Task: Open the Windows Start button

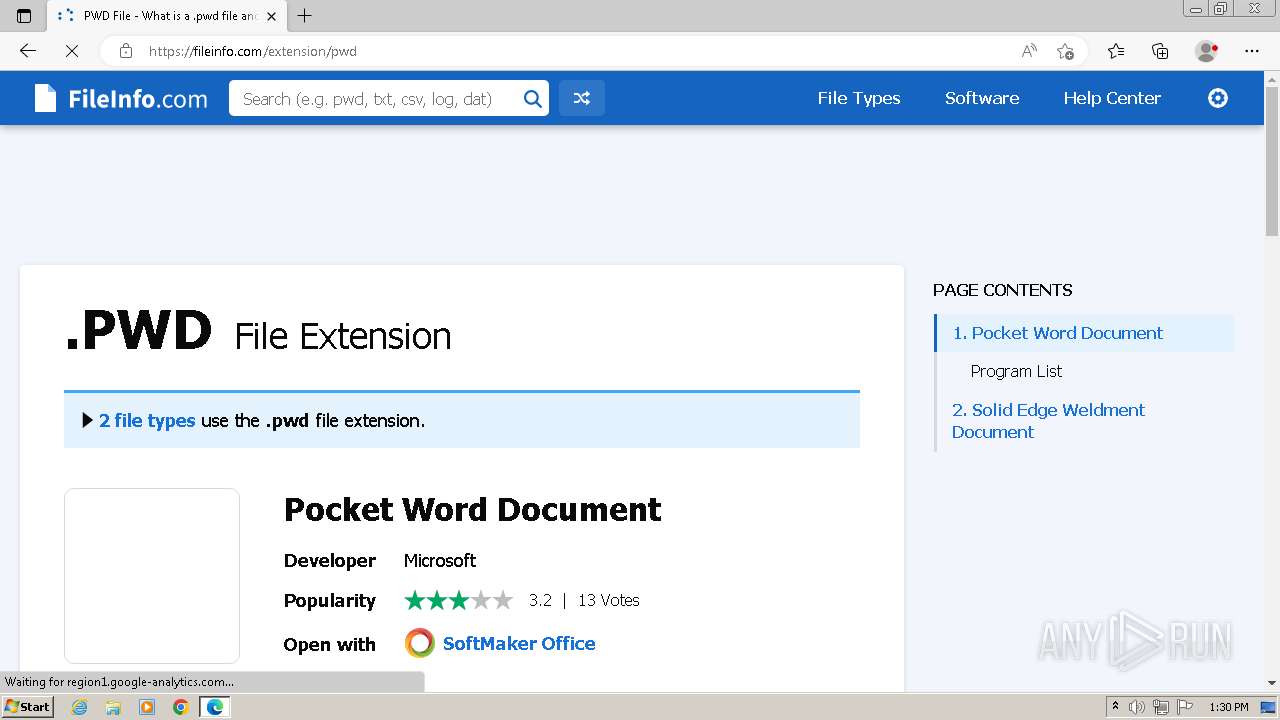Action: tap(27, 707)
